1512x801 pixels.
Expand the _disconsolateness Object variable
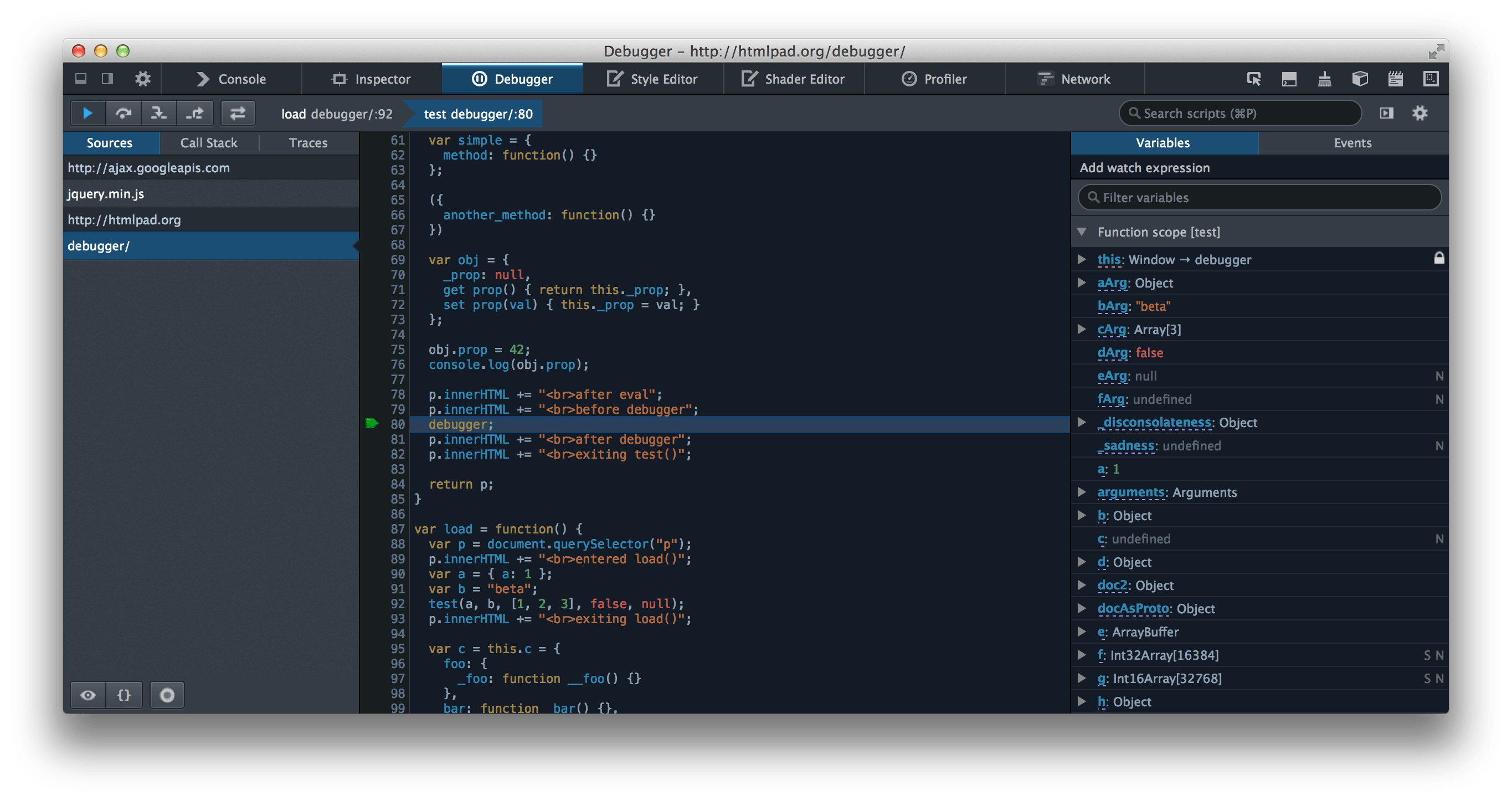1085,422
